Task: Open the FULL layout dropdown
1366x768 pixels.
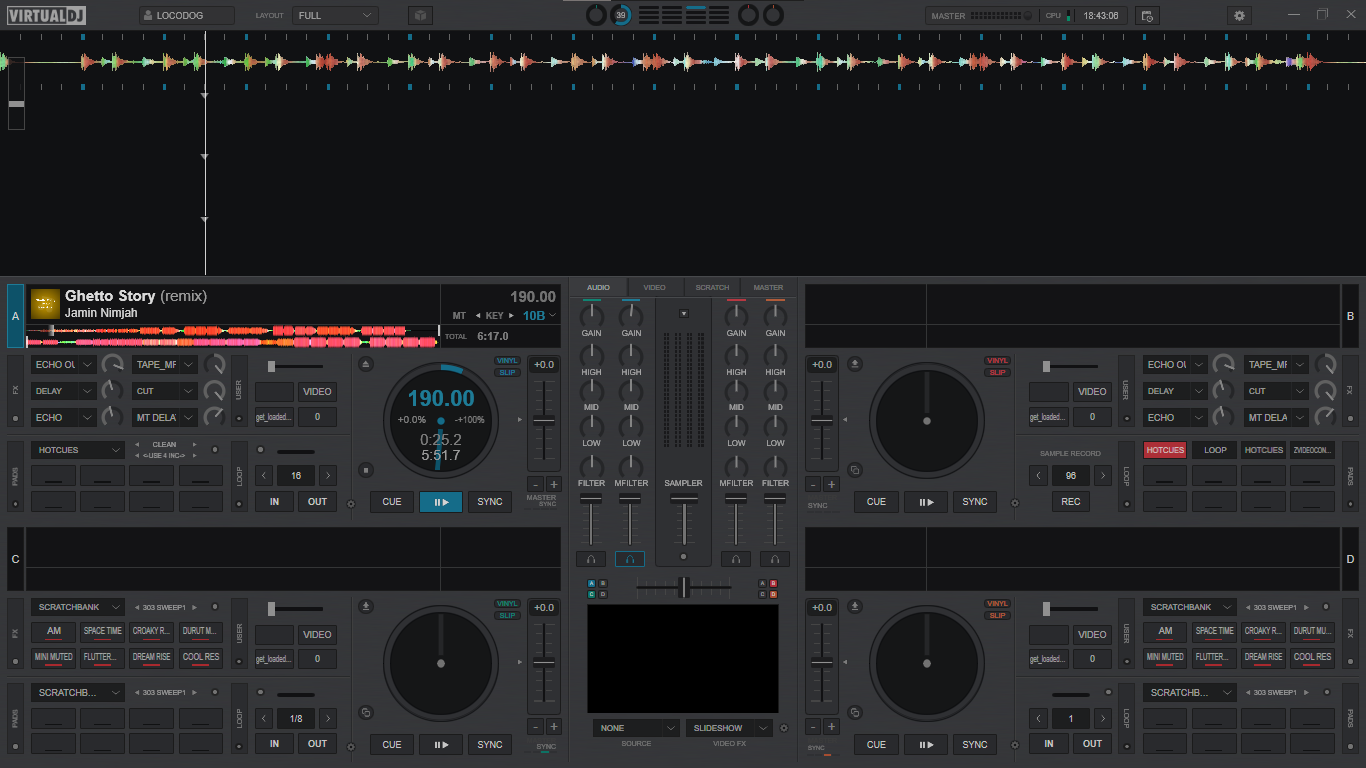Action: coord(335,16)
